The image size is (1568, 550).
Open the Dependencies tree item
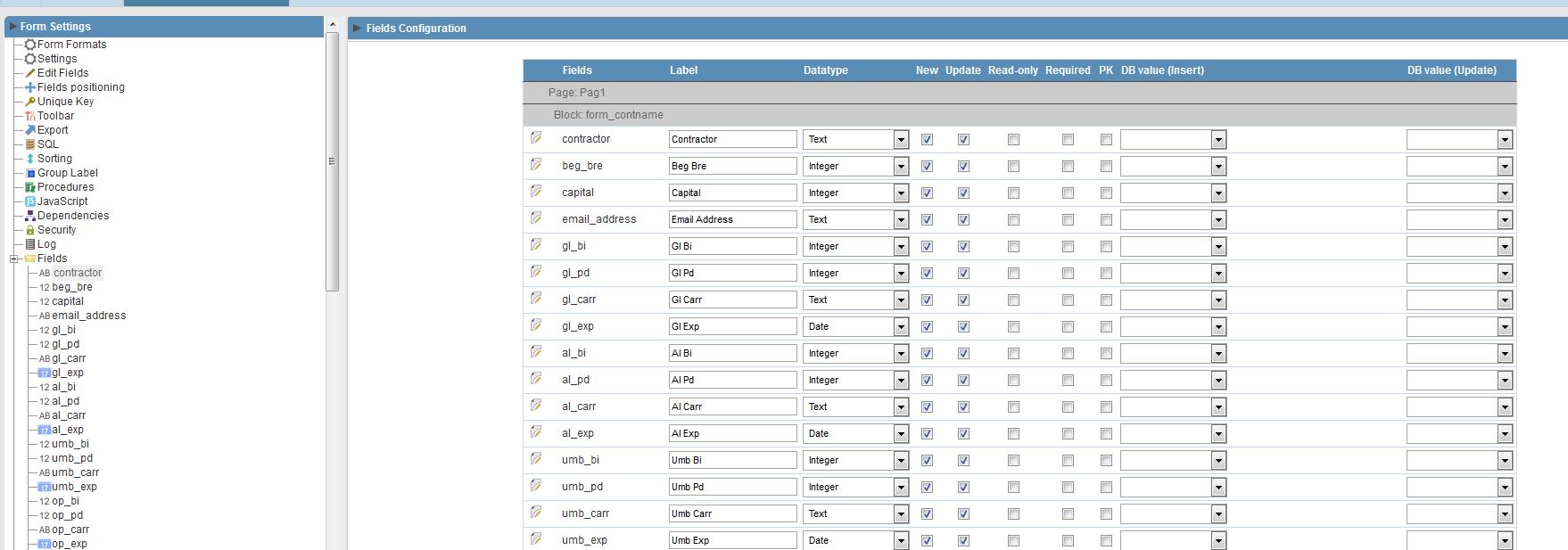pyautogui.click(x=73, y=216)
